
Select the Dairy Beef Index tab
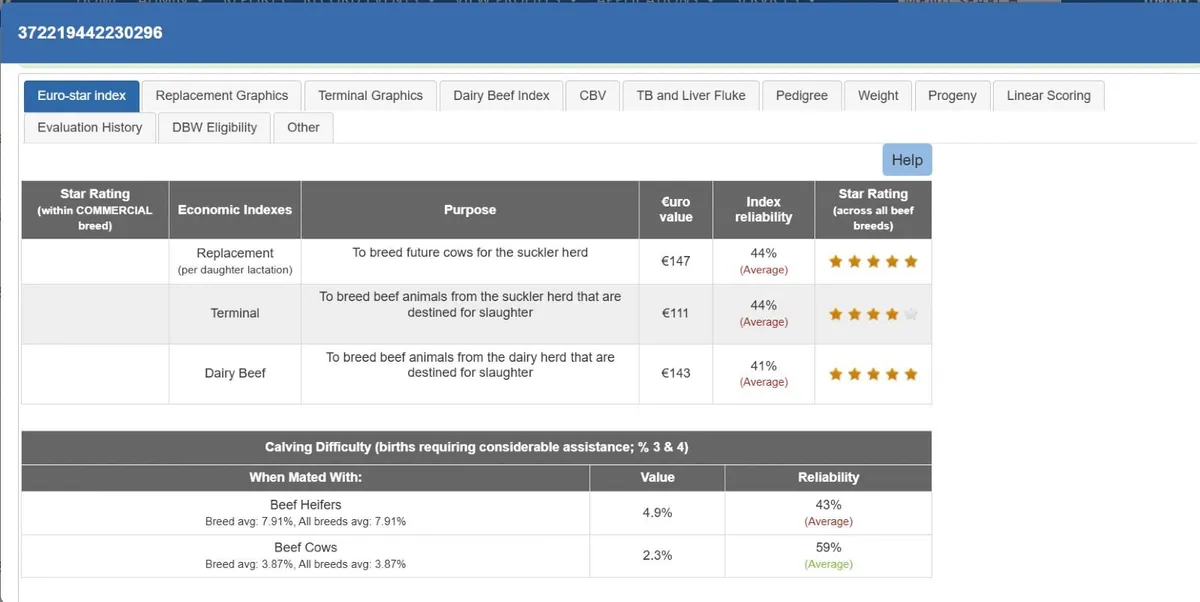click(x=501, y=96)
